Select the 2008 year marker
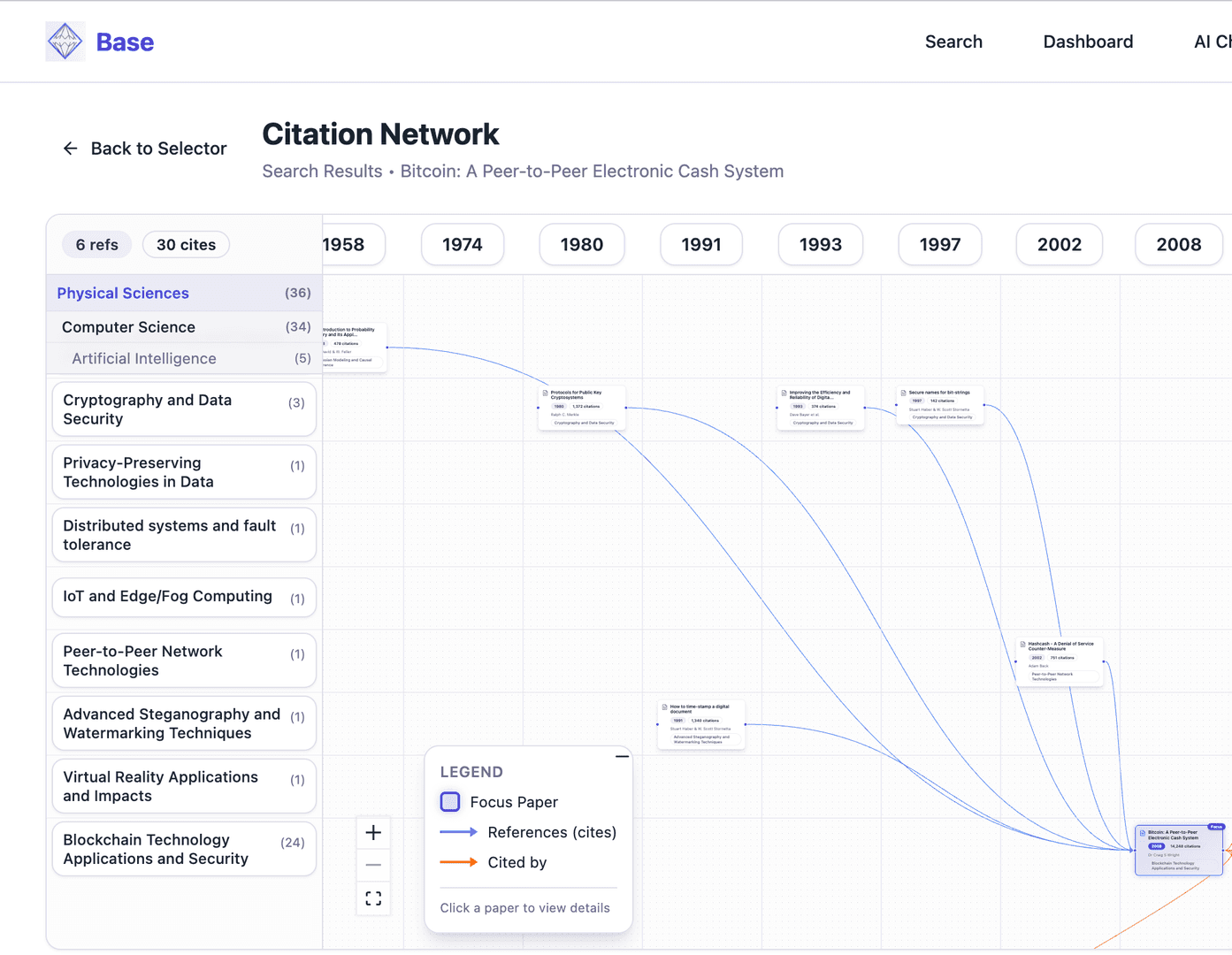 pyautogui.click(x=1178, y=245)
